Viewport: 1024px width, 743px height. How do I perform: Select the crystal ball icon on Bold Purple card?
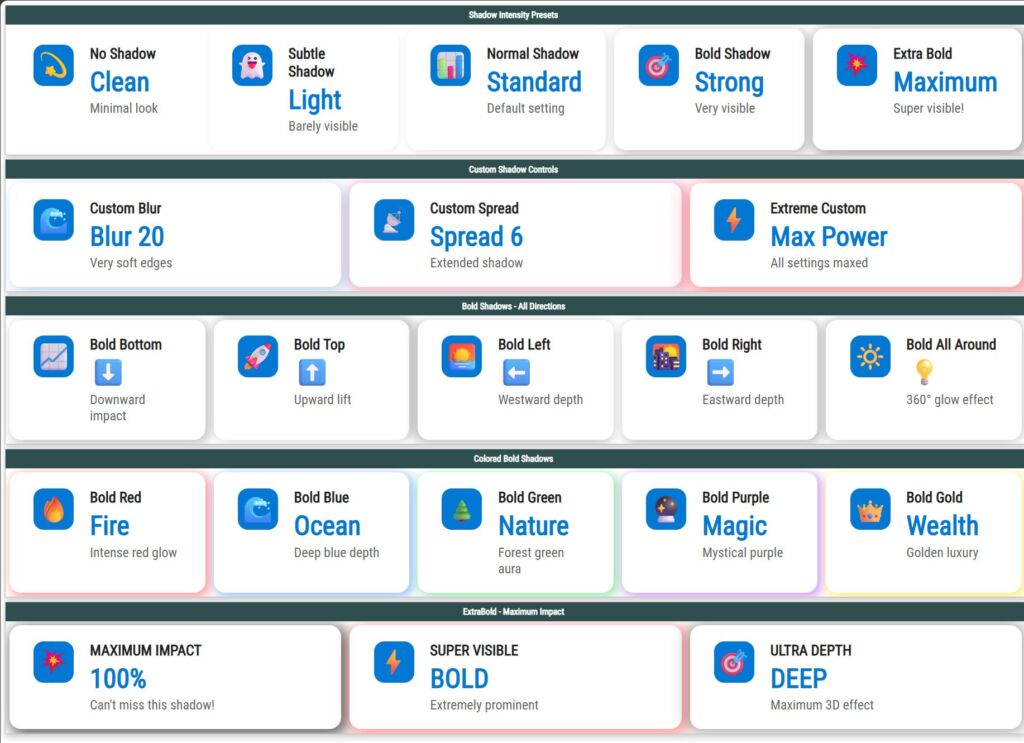click(666, 509)
